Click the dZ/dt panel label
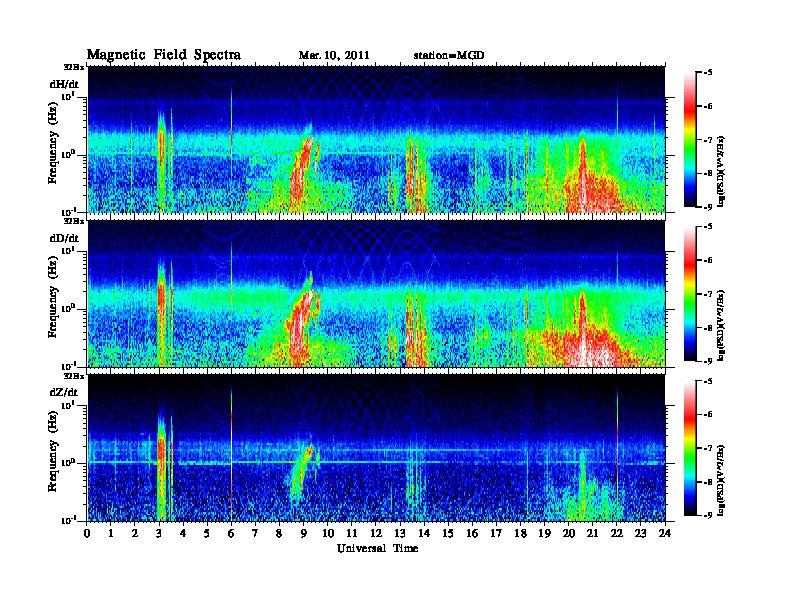The height and width of the screenshot is (612, 792). pos(64,392)
